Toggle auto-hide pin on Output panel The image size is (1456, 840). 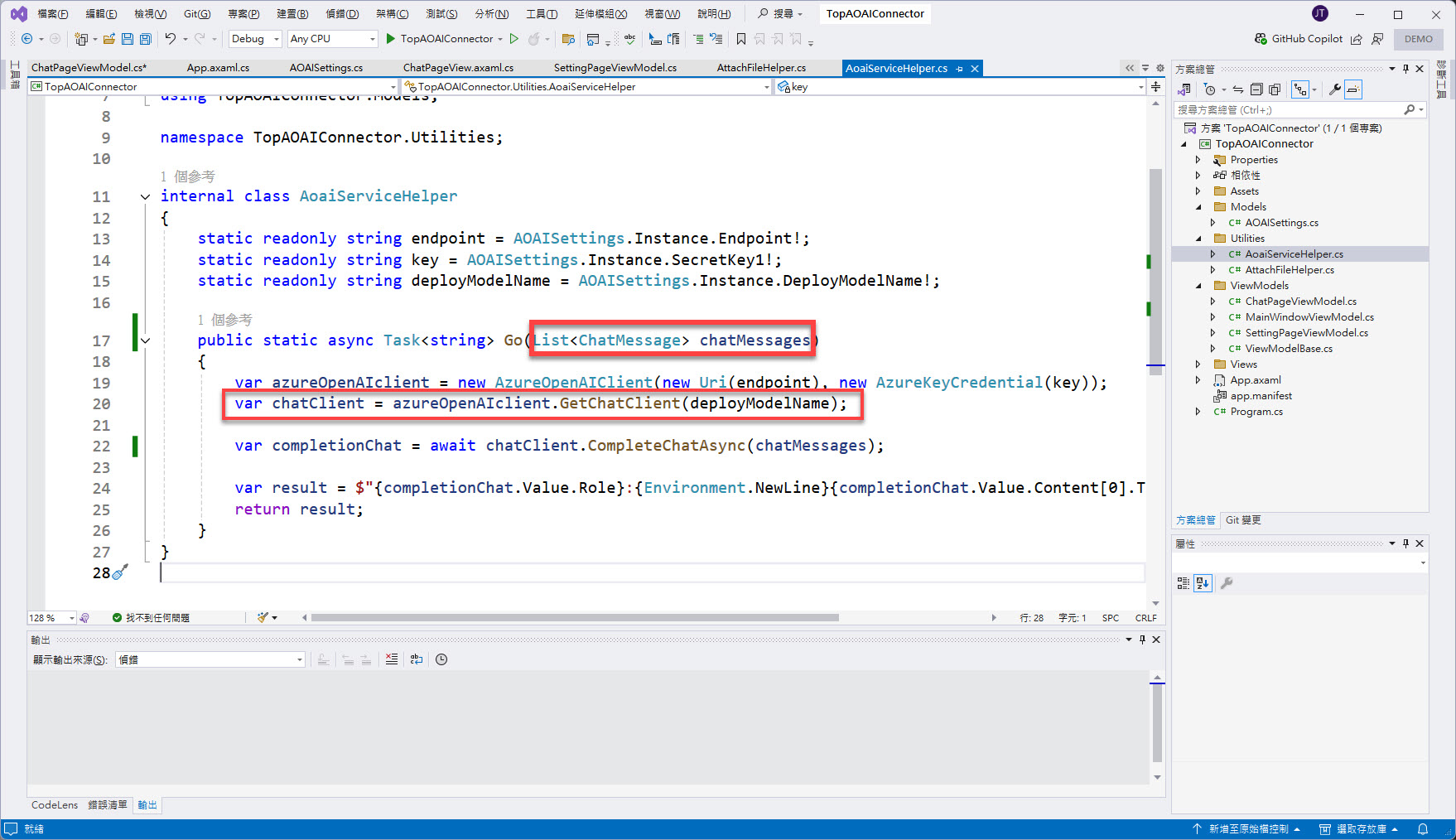coord(1142,640)
